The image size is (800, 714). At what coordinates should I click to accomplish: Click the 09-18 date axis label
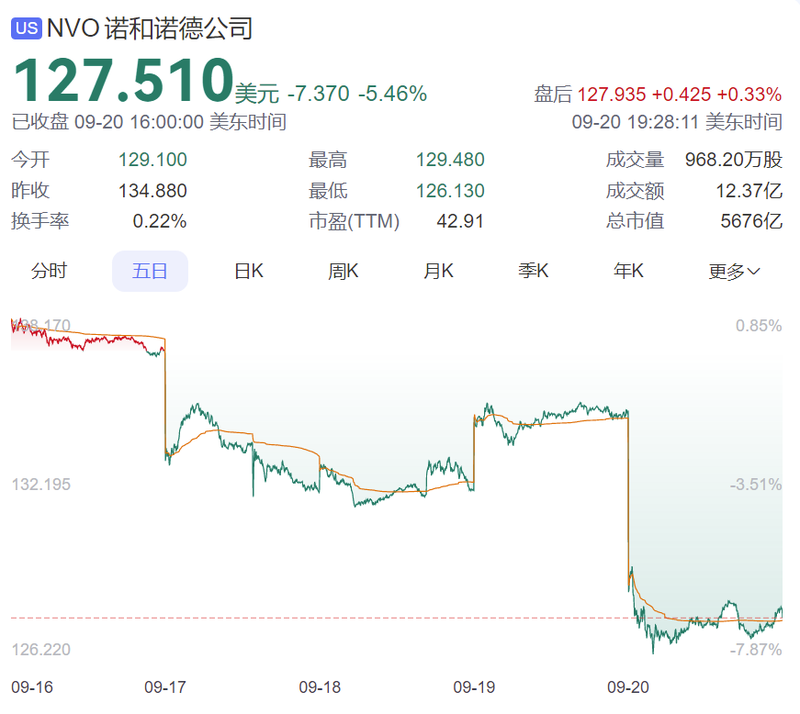coord(319,688)
